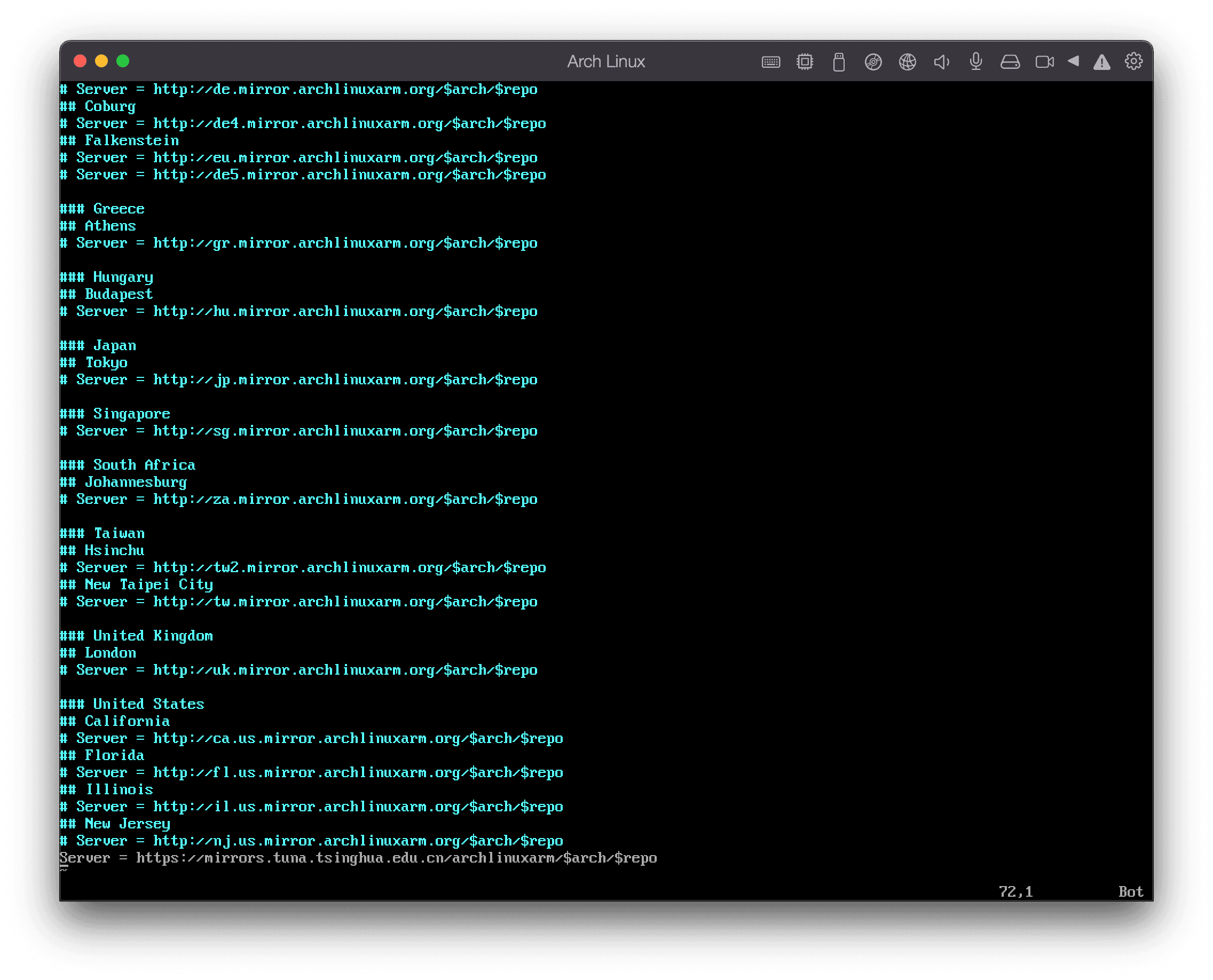The image size is (1213, 980).
Task: Click the "## London" line
Action: 98,653
